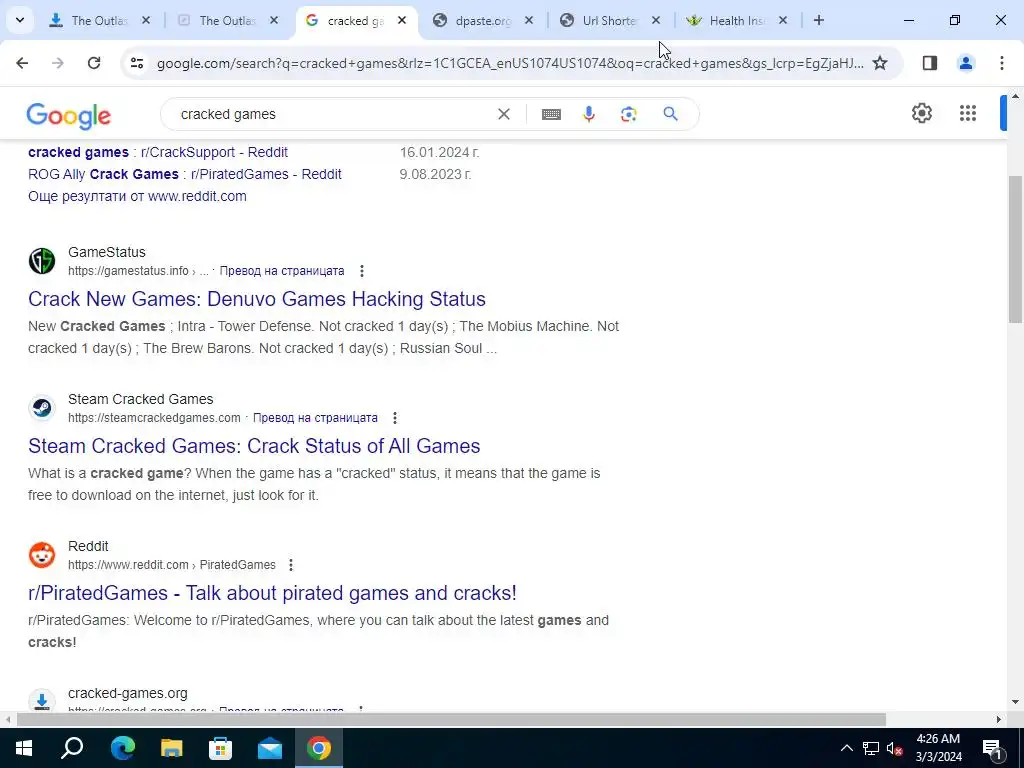Viewport: 1024px width, 768px height.
Task: Open Mail app from taskbar
Action: tap(269, 748)
